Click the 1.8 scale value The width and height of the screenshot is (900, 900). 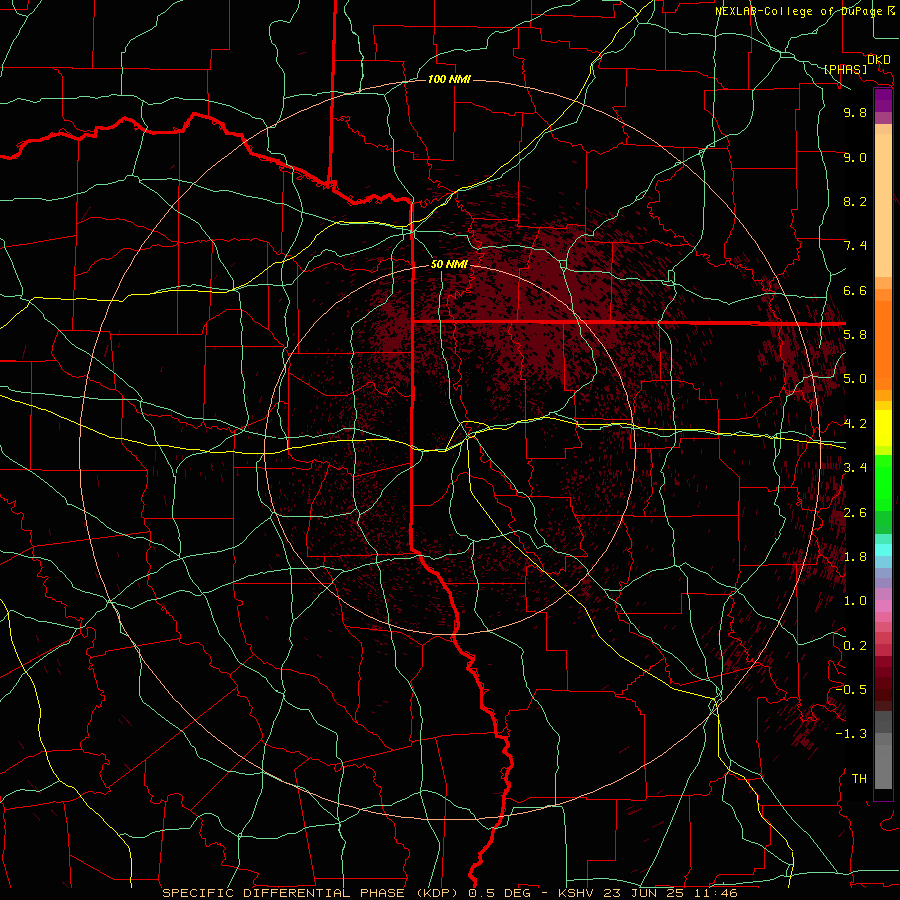(x=855, y=557)
